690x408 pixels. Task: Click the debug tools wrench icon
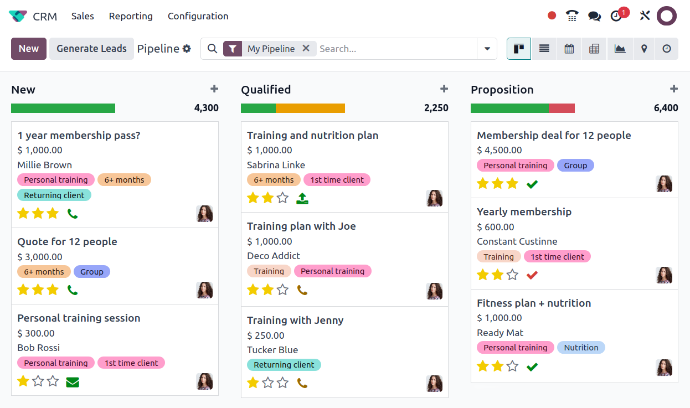point(645,16)
